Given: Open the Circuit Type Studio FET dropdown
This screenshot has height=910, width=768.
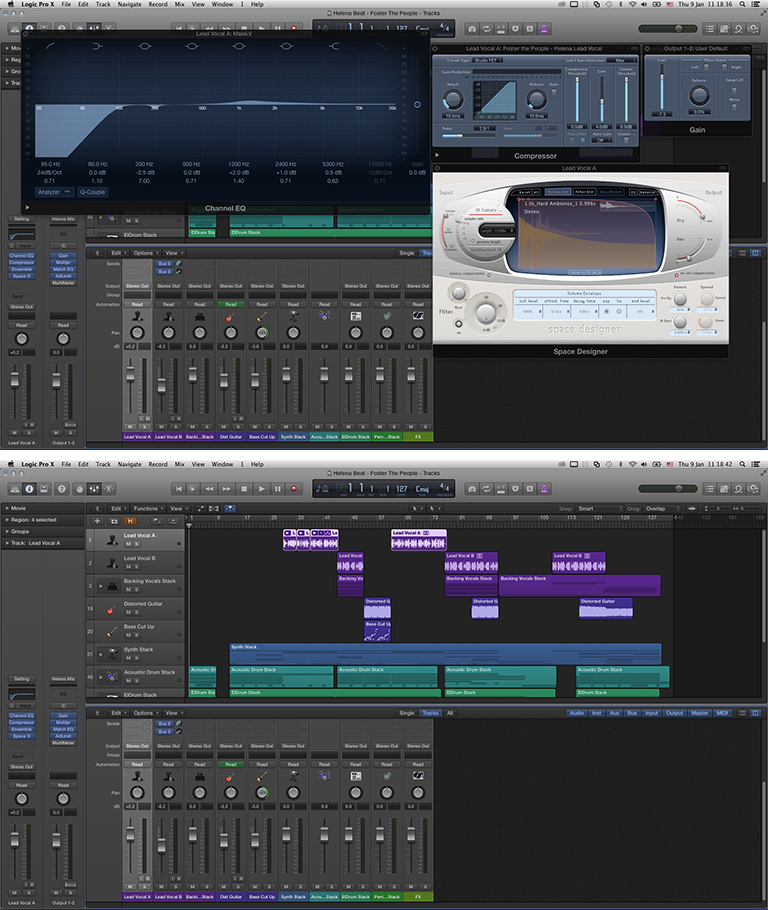Looking at the screenshot, I should coord(488,60).
